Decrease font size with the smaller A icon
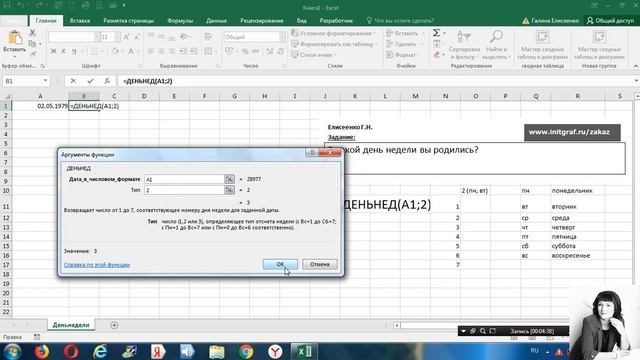The height and width of the screenshot is (360, 640). (137, 37)
